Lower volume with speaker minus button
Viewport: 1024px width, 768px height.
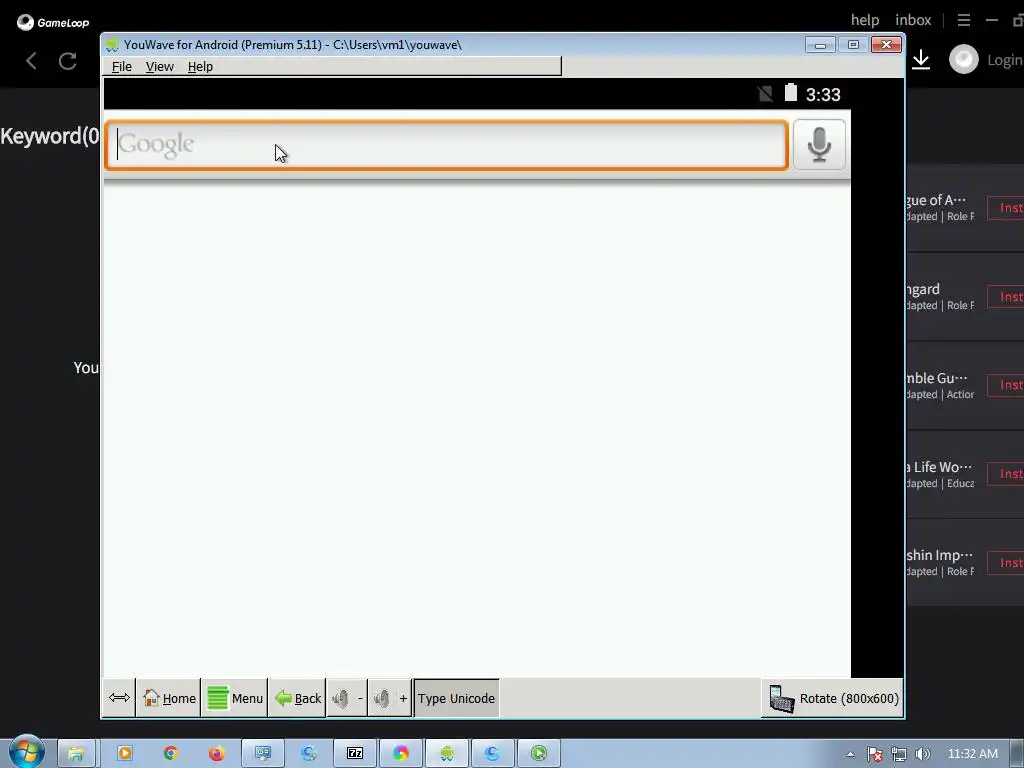point(347,698)
